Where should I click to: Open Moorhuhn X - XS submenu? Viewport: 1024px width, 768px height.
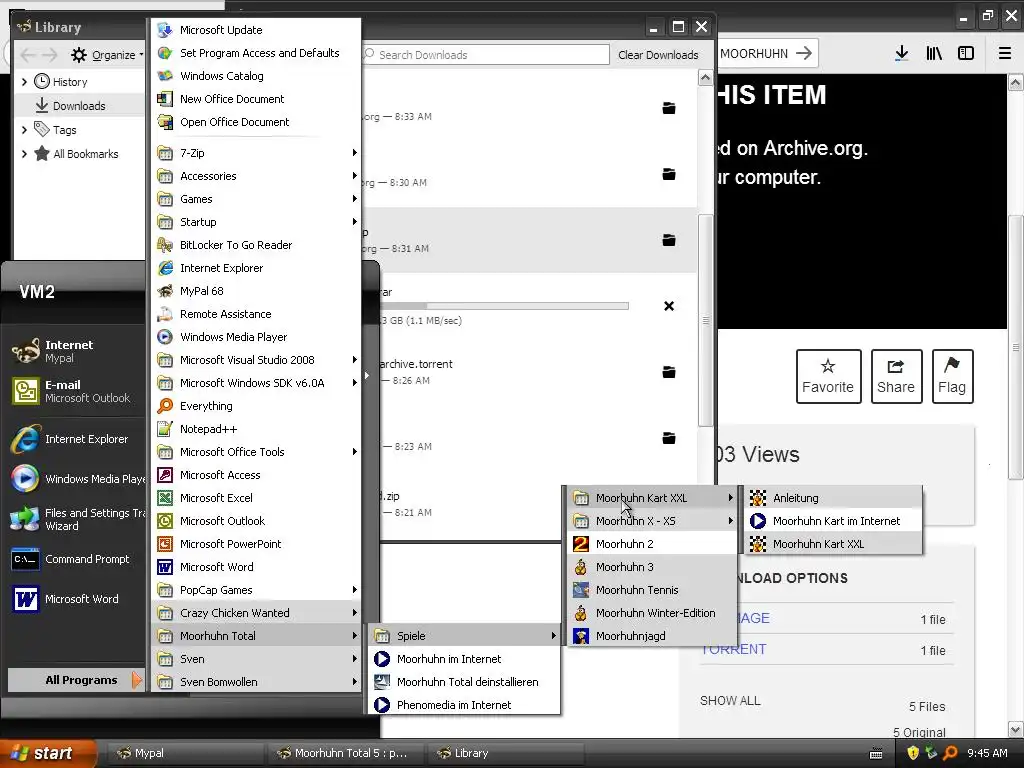(652, 521)
